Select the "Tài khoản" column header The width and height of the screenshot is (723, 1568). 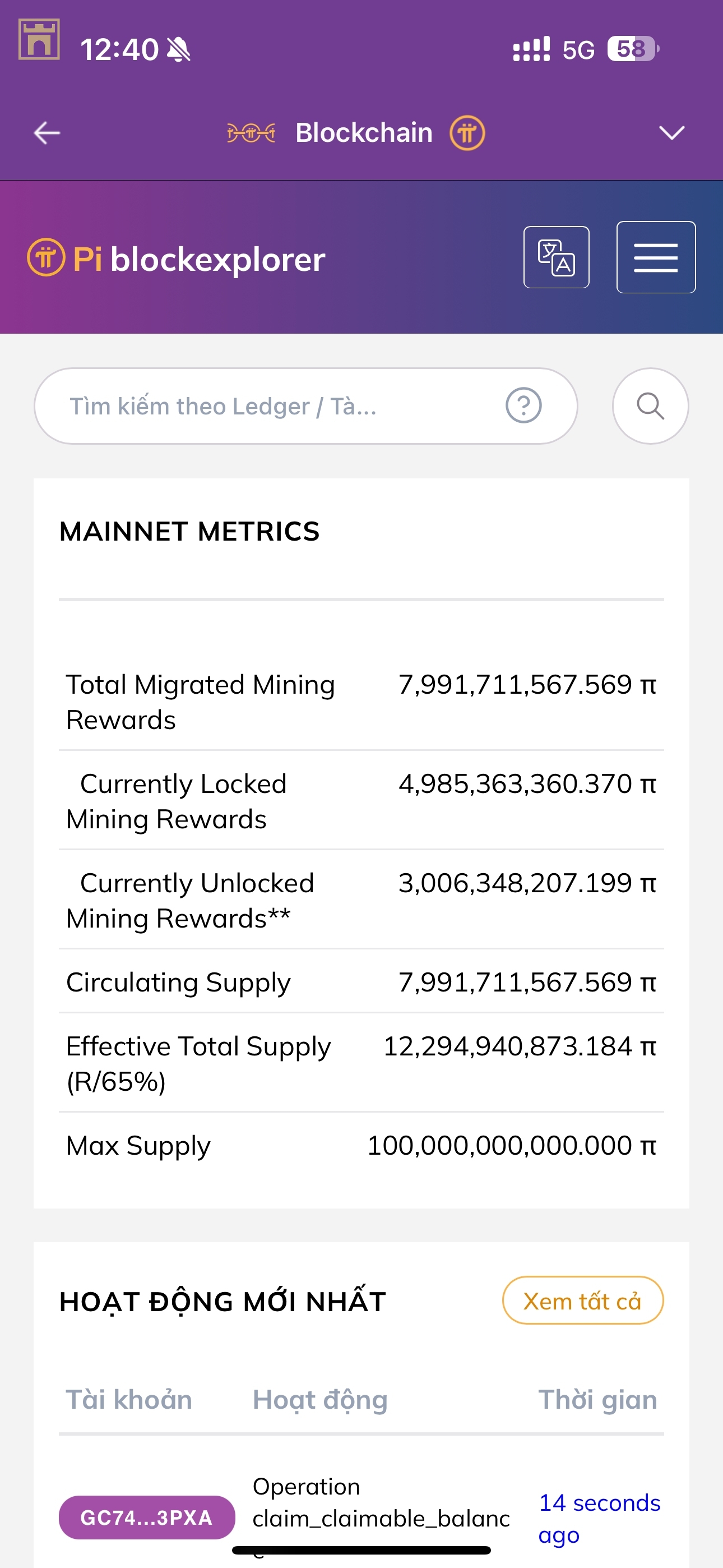point(129,1399)
